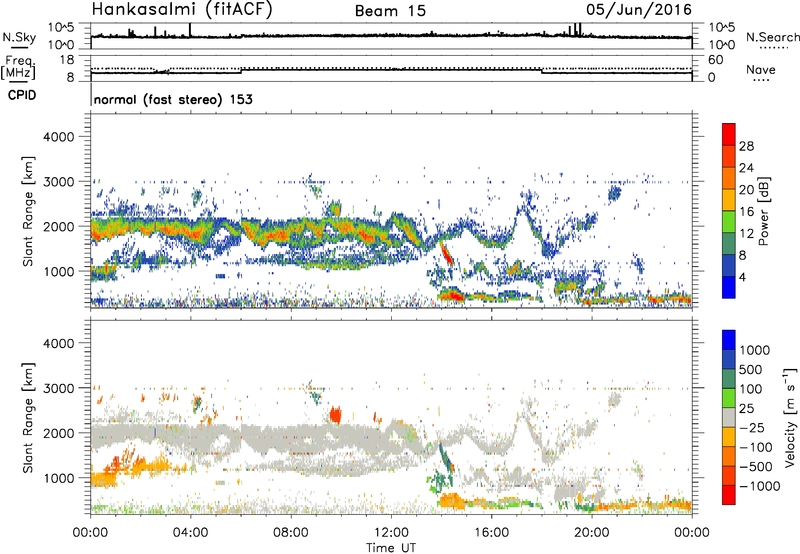Select the "Beam 15" header text
Screen dimensions: 800x554
click(x=390, y=11)
